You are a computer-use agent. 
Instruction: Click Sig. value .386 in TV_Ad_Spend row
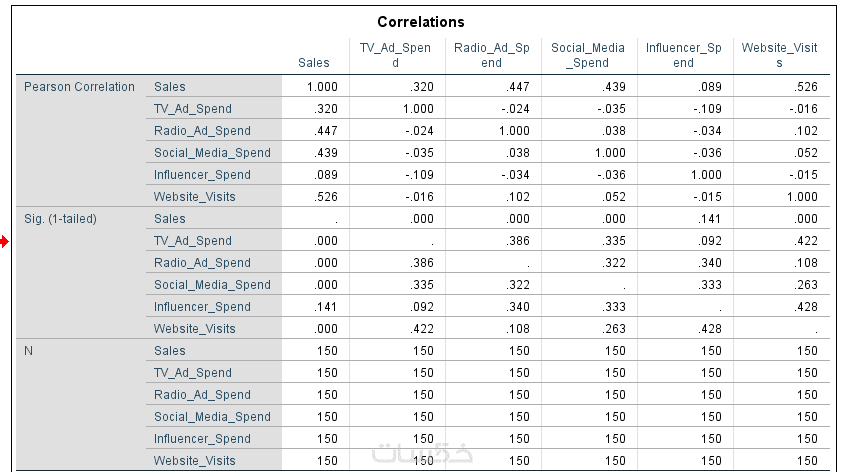517,241
